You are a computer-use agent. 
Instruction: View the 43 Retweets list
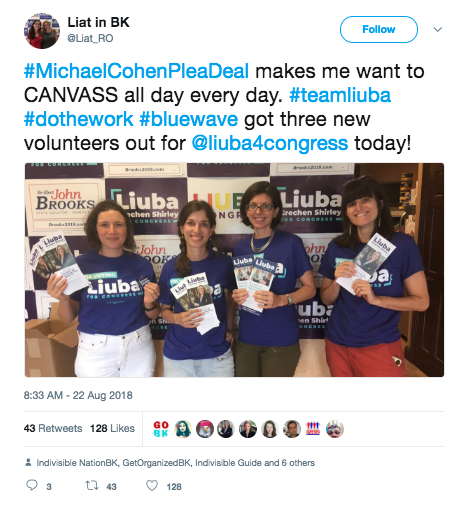click(x=53, y=428)
